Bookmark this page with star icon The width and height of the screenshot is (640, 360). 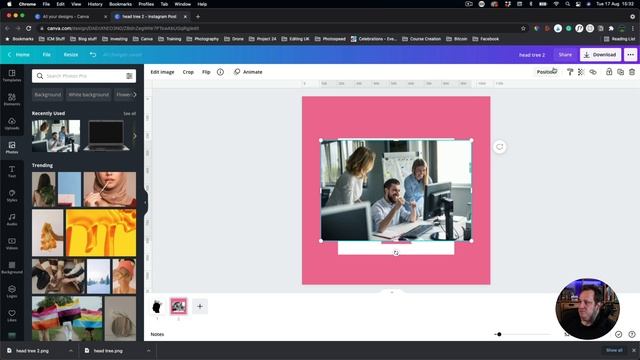click(x=523, y=28)
